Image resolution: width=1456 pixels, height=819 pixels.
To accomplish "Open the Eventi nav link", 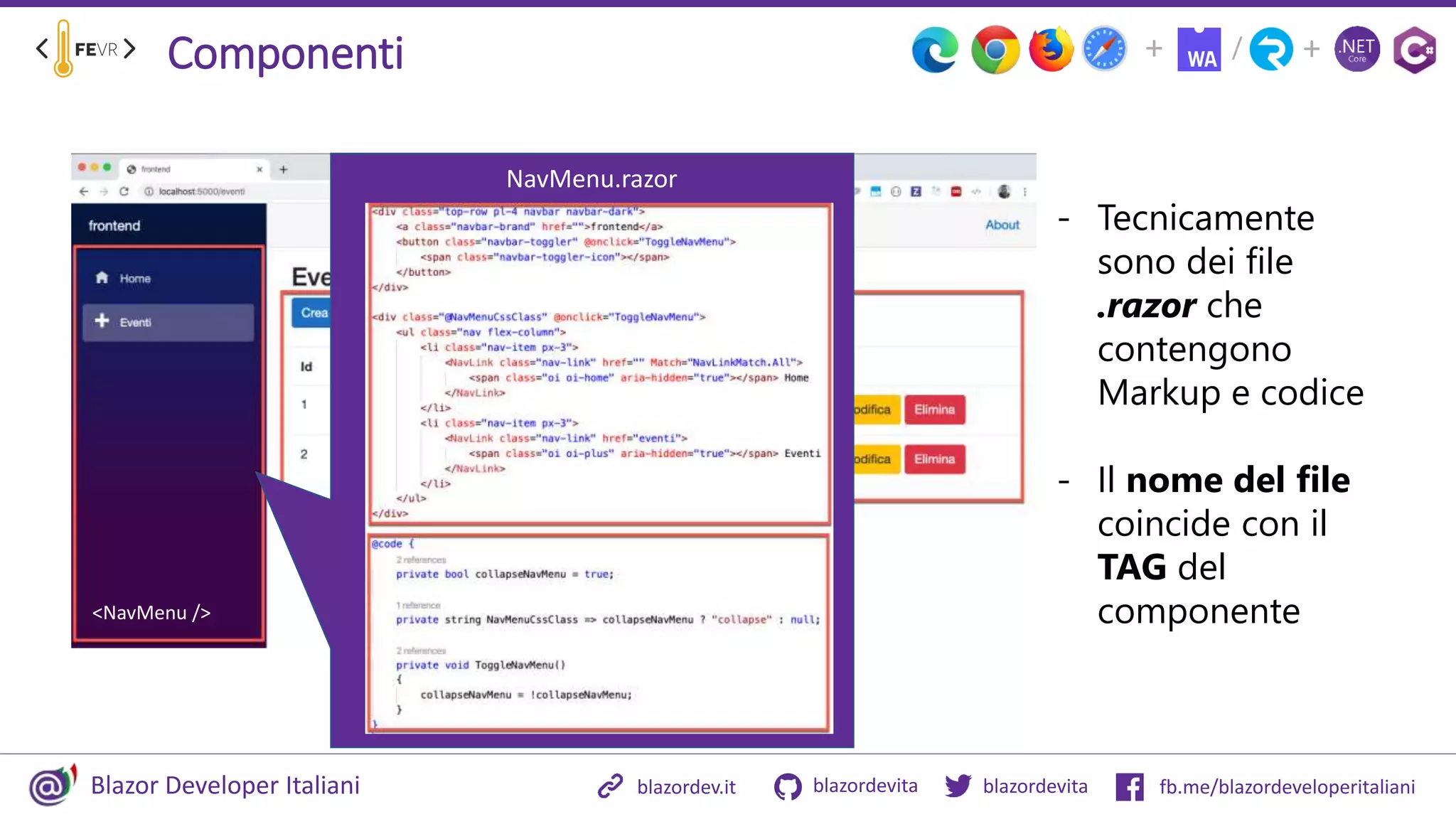I will click(168, 322).
